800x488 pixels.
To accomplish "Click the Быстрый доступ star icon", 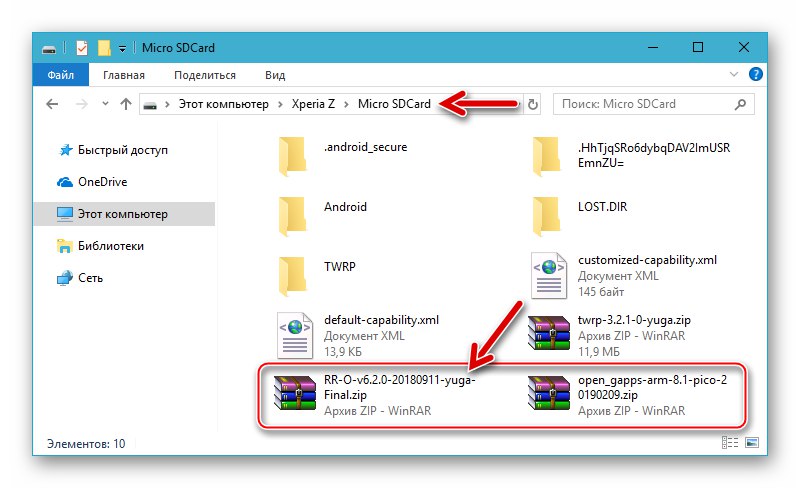I will point(65,150).
